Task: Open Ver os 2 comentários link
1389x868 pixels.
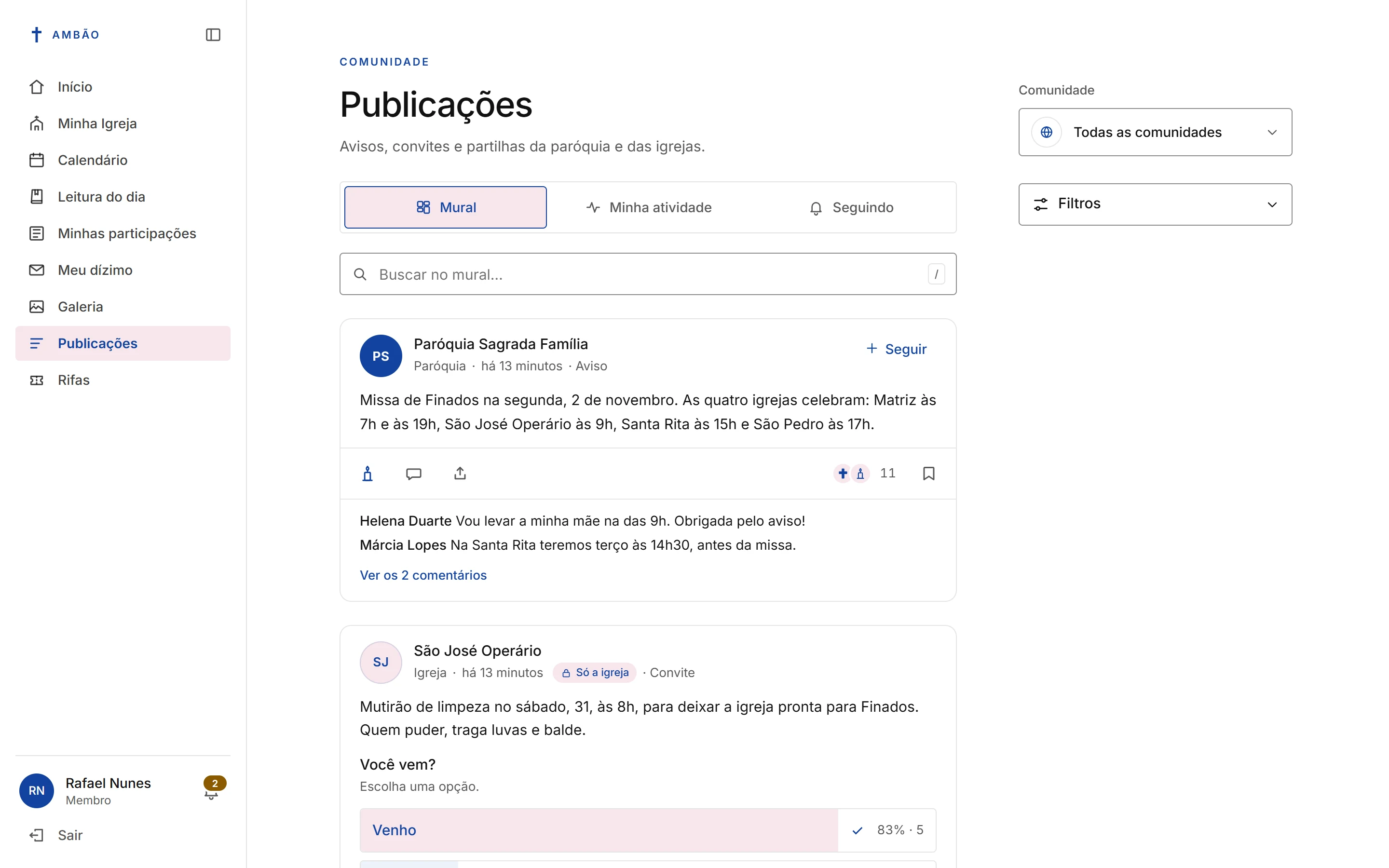Action: coord(423,575)
